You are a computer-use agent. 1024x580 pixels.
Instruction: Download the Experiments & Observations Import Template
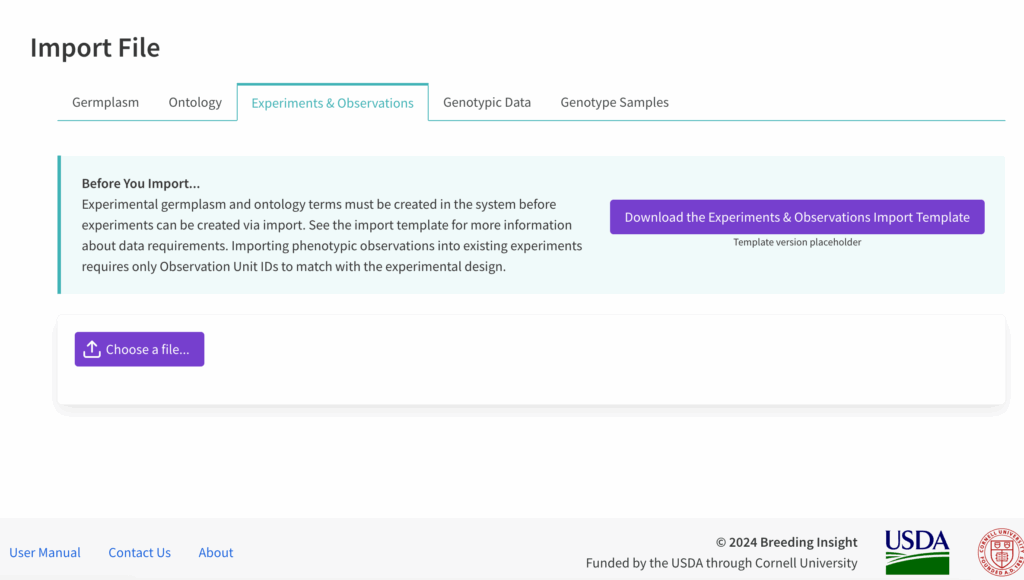coord(797,217)
